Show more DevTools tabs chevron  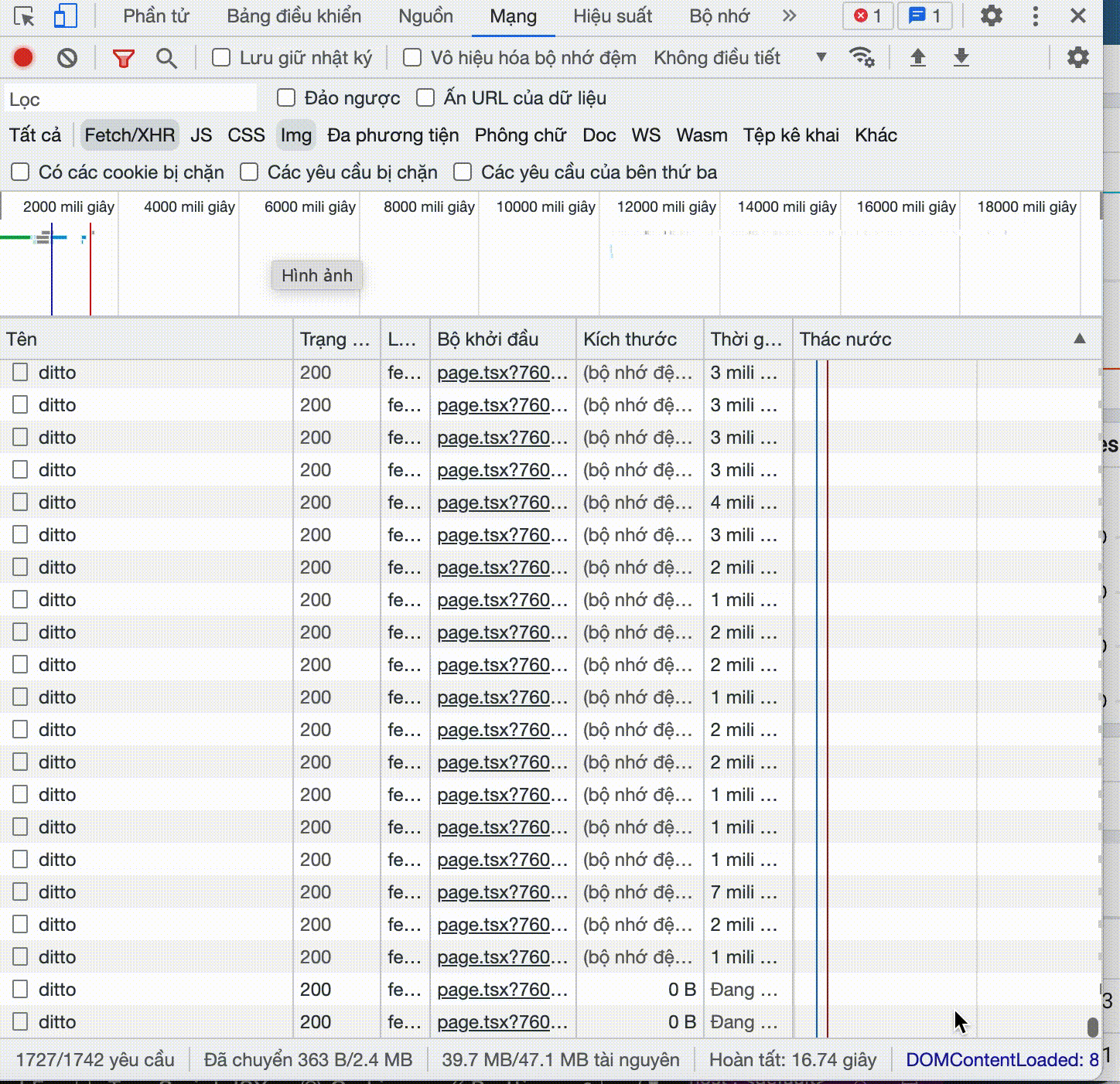click(789, 15)
